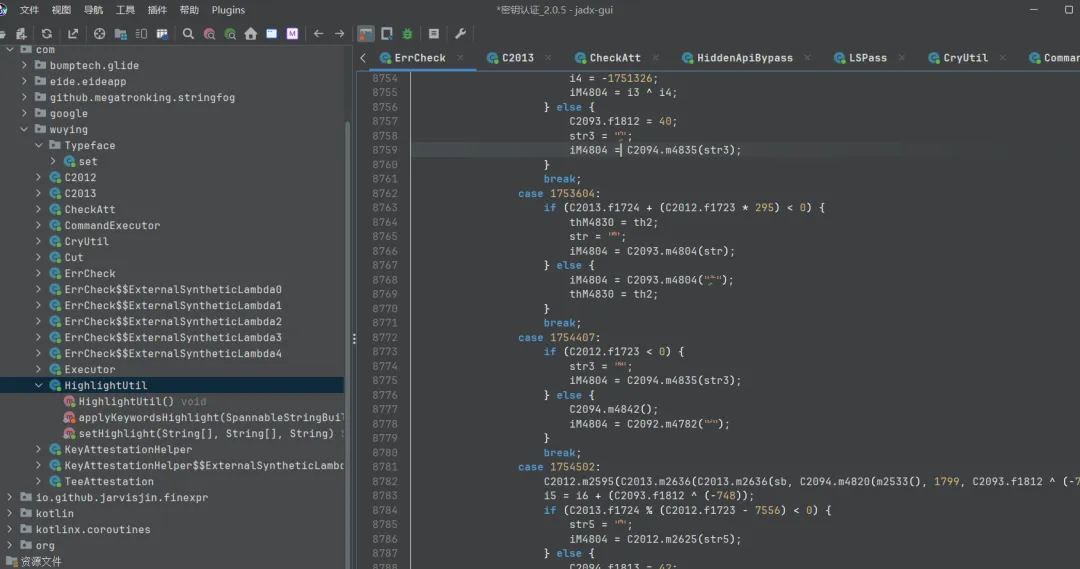Expand the kotlinx.coroutines package
Screen dimensions: 1080x569
tap(10, 530)
